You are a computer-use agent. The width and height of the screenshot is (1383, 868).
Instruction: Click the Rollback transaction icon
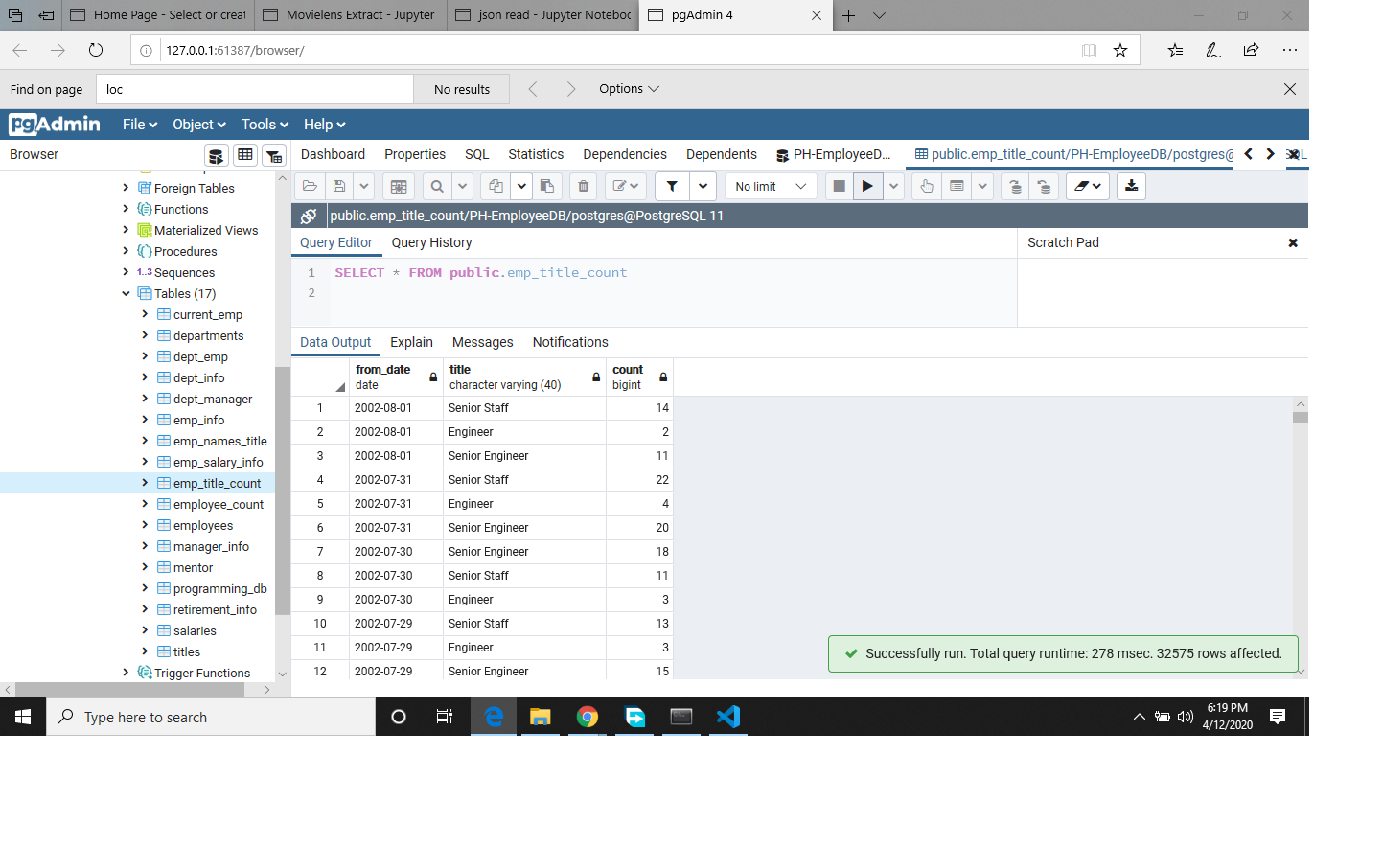(x=1044, y=186)
